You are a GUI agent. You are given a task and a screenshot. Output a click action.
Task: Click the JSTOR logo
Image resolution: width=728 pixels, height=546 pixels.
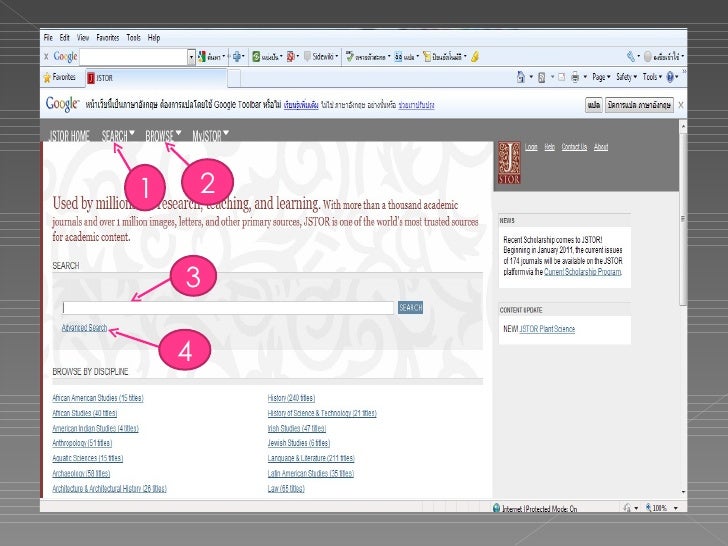509,163
